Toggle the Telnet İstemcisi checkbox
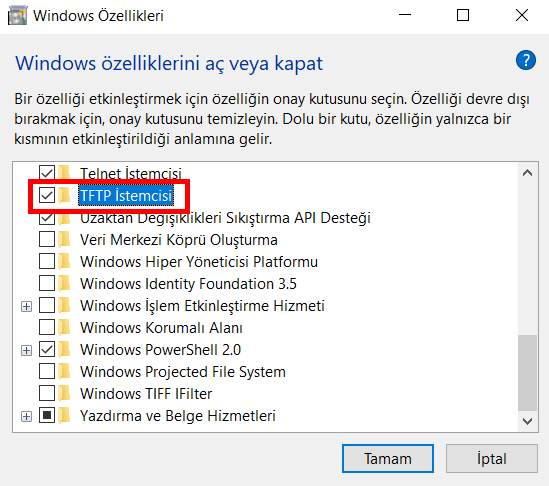 47,173
